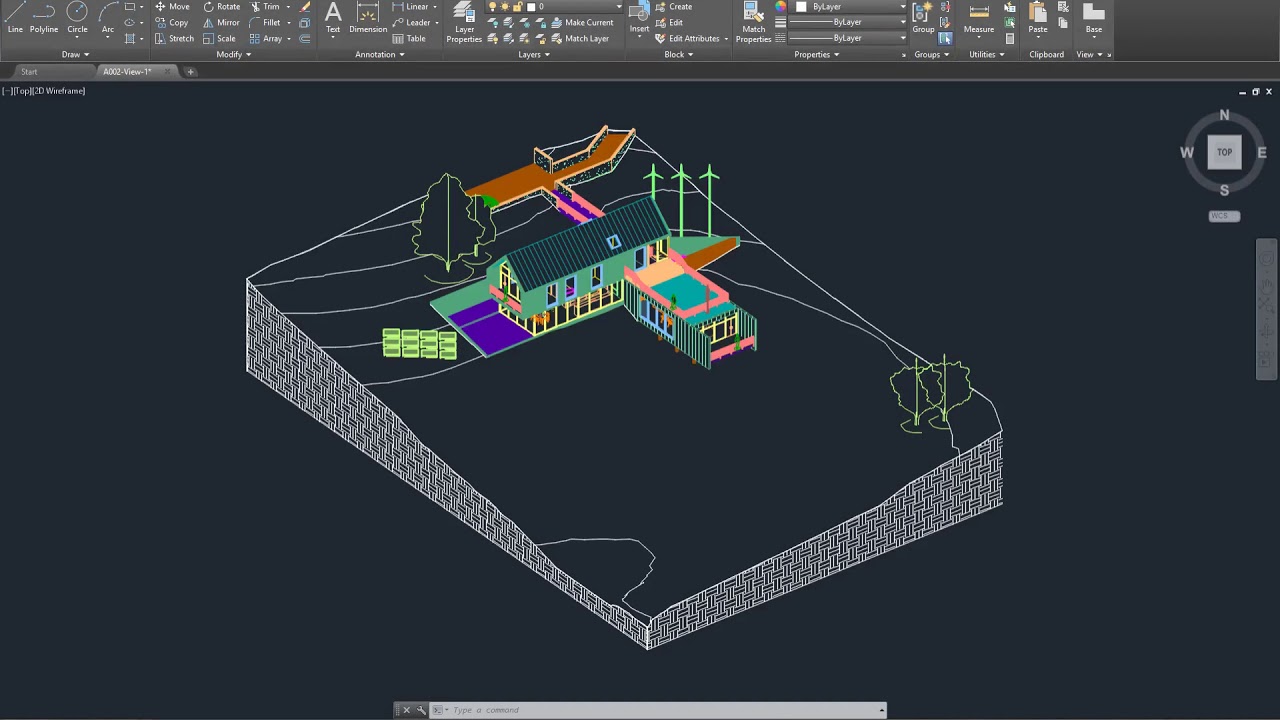The height and width of the screenshot is (720, 1280).
Task: Select the Polyline tool
Action: (x=44, y=19)
